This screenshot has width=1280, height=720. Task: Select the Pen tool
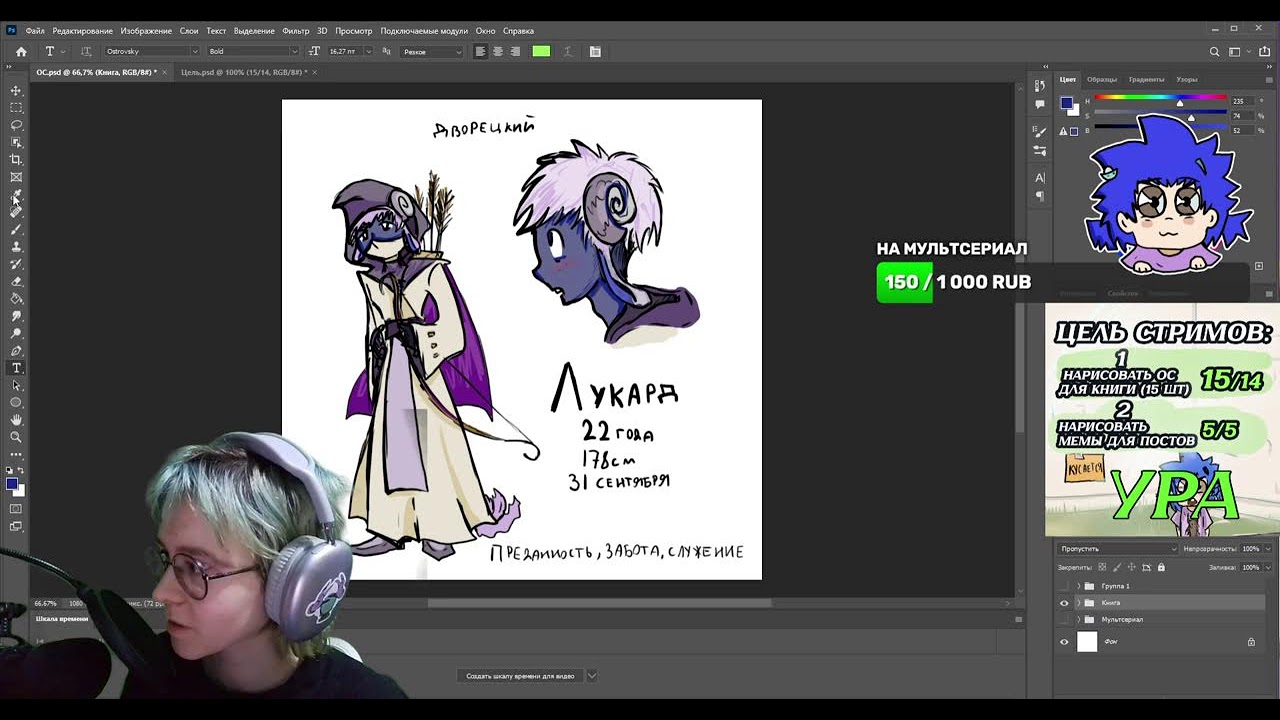[16, 351]
